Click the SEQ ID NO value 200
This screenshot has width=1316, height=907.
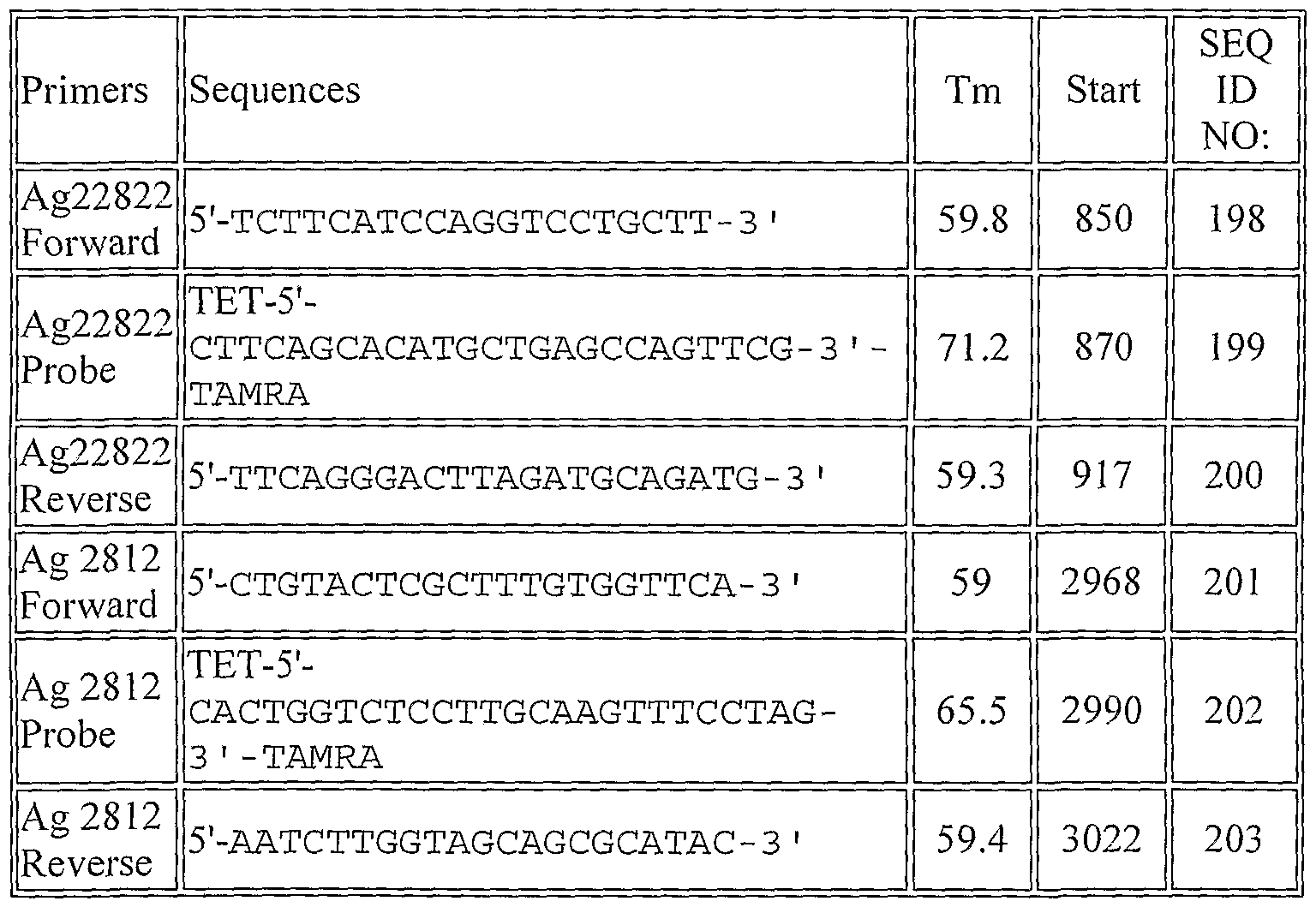click(1234, 475)
